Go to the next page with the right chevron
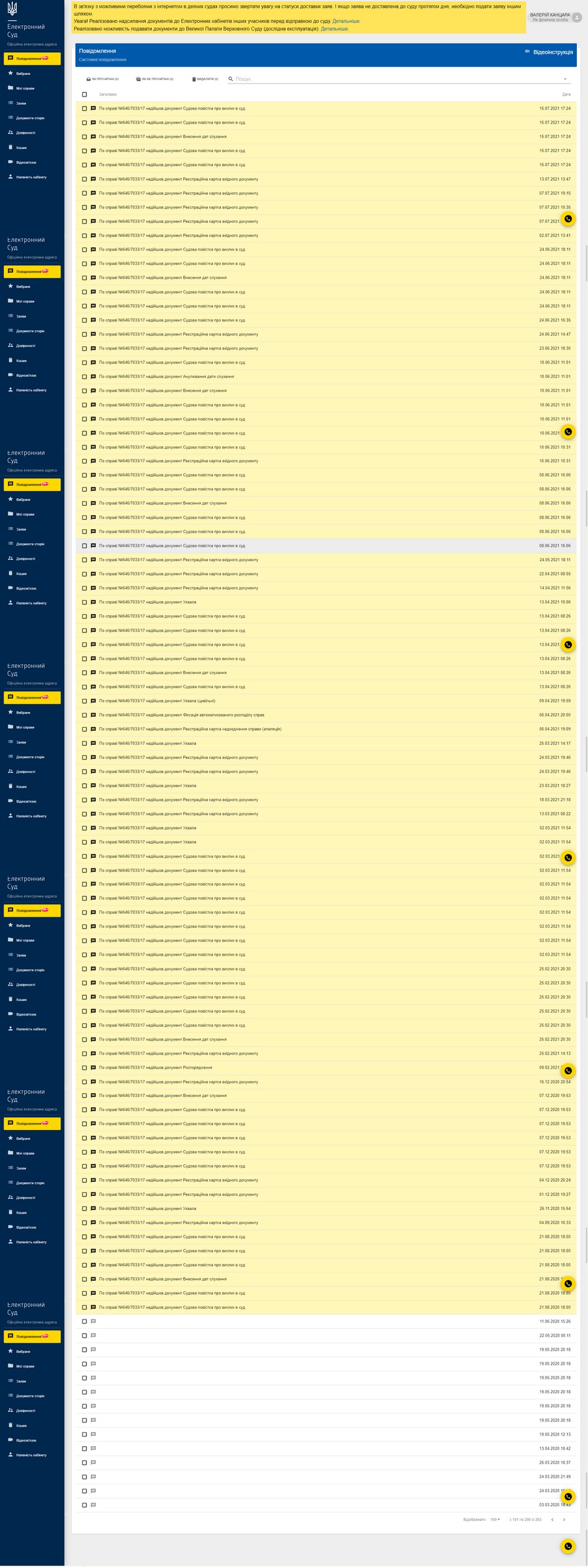Viewport: 588px width, 1568px height. (x=564, y=1519)
